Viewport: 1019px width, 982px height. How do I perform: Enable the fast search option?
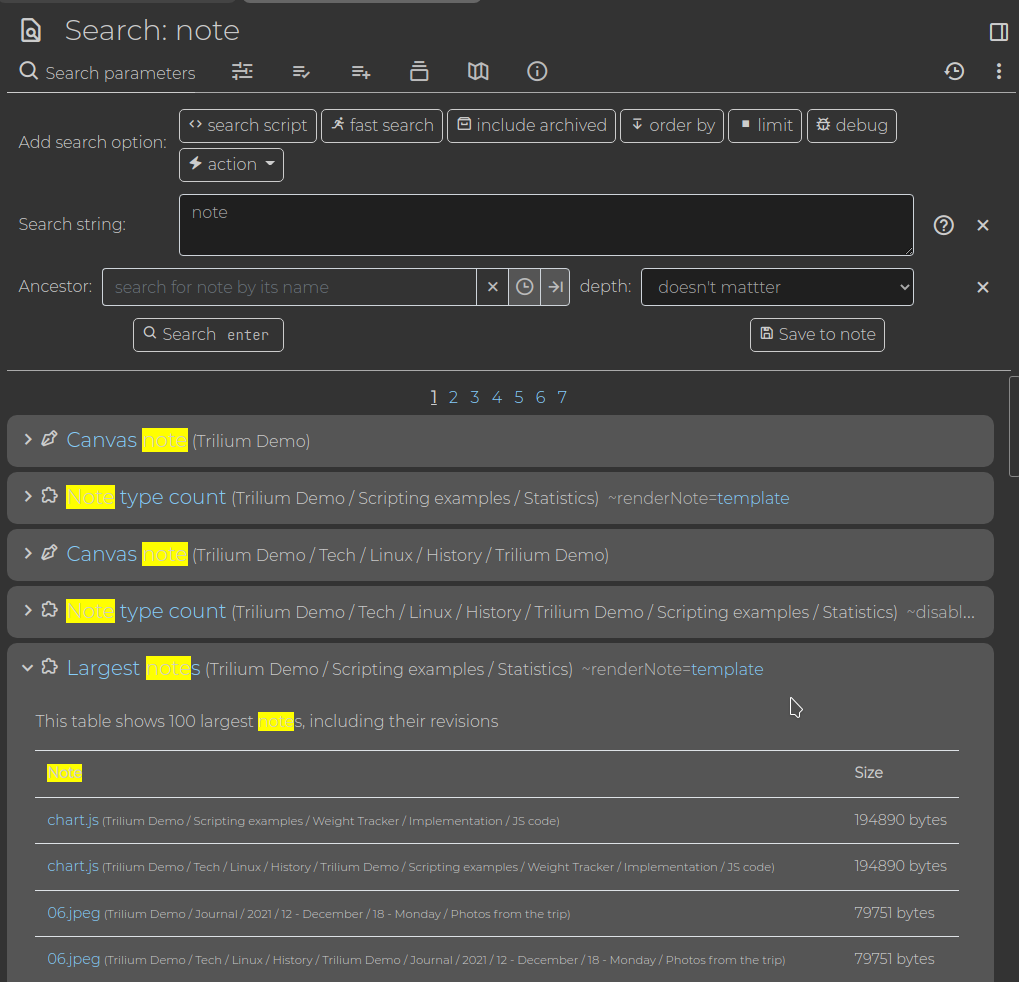click(x=381, y=125)
